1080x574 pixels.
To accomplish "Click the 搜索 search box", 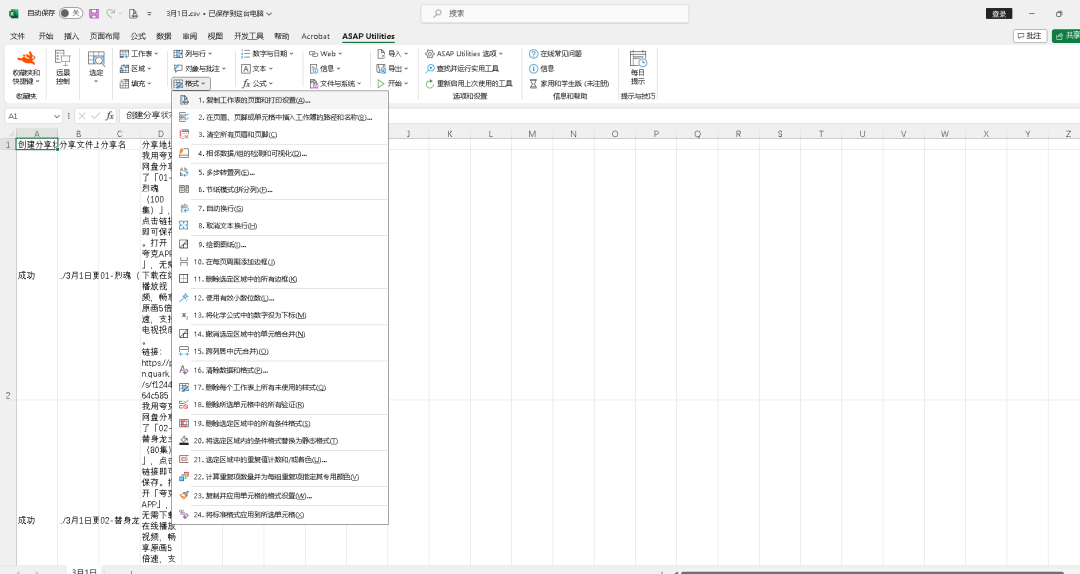I will [x=555, y=13].
